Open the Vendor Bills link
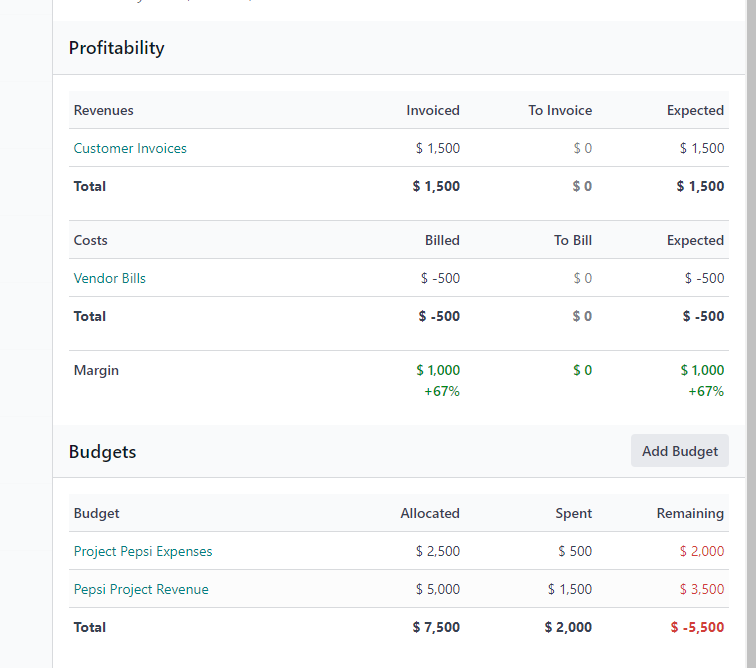The height and width of the screenshot is (668, 756). (x=109, y=278)
